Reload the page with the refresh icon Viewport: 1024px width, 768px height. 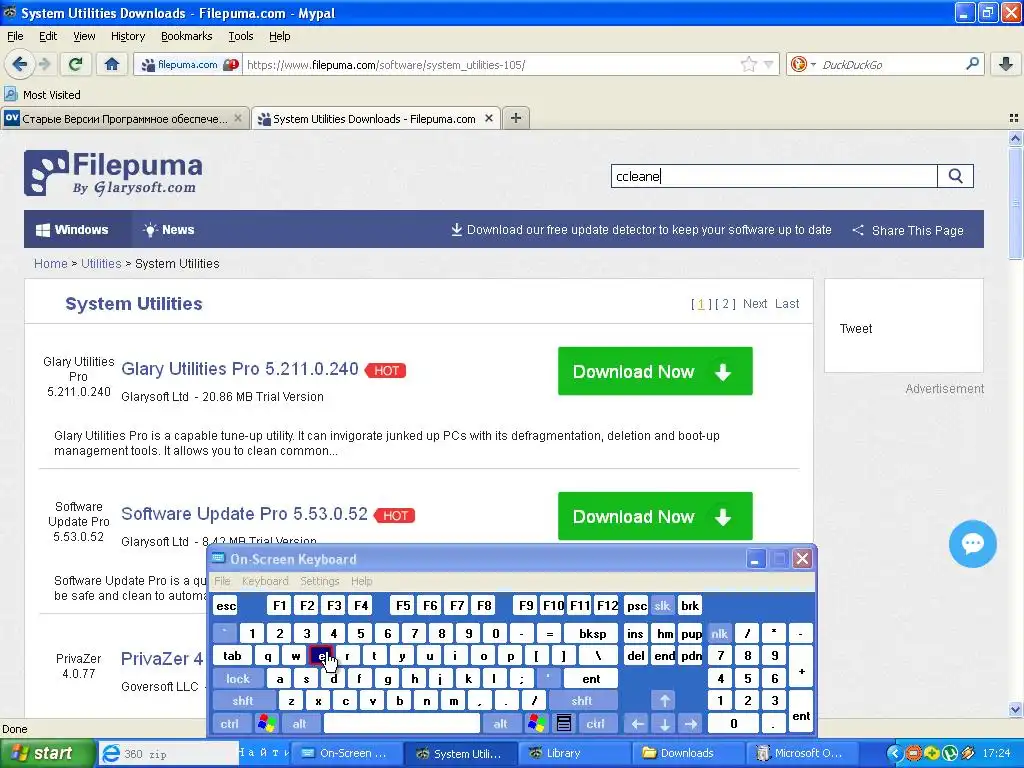coord(76,64)
